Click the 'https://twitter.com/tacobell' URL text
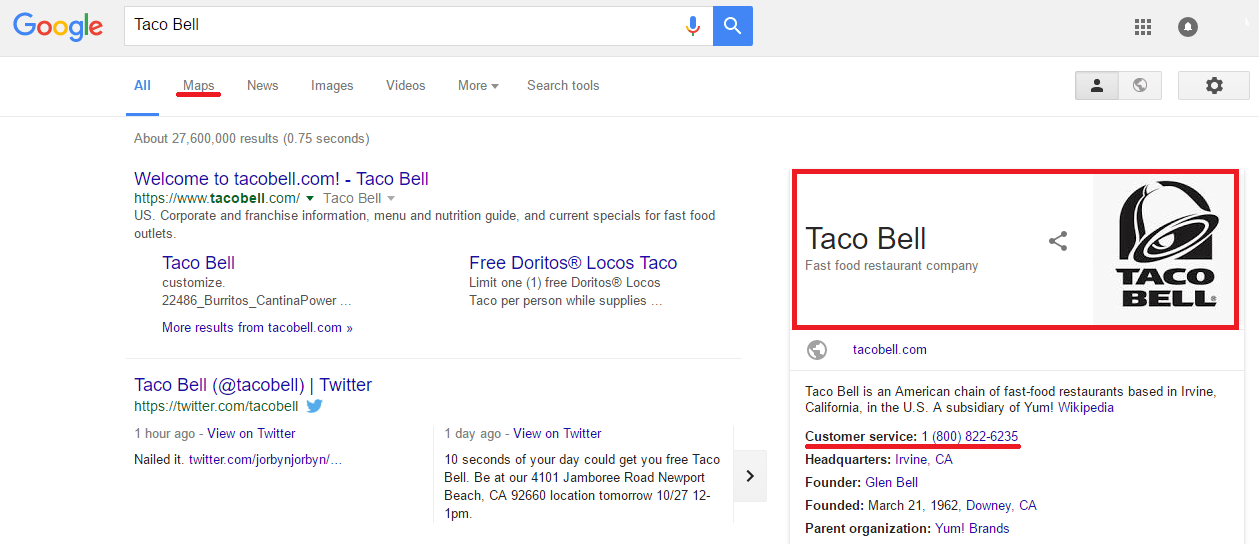 click(x=216, y=407)
